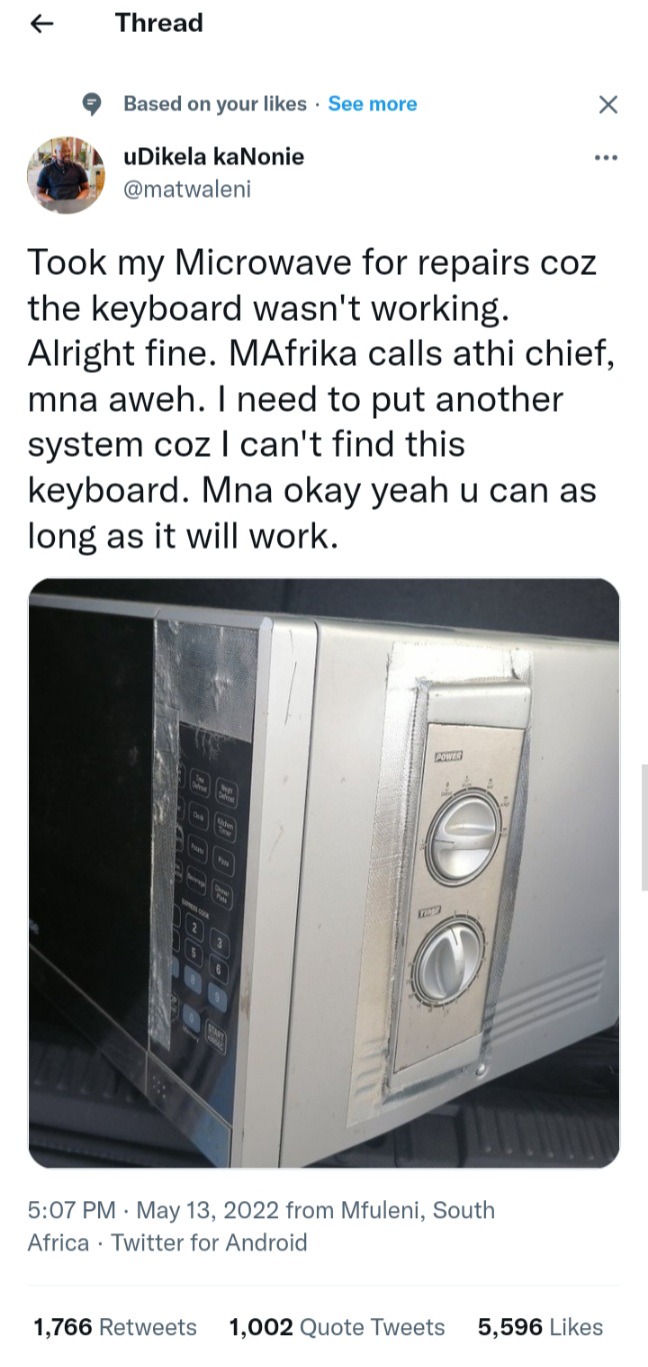Open the three-dot tweet options menu
This screenshot has width=648, height=1367.
pyautogui.click(x=606, y=158)
